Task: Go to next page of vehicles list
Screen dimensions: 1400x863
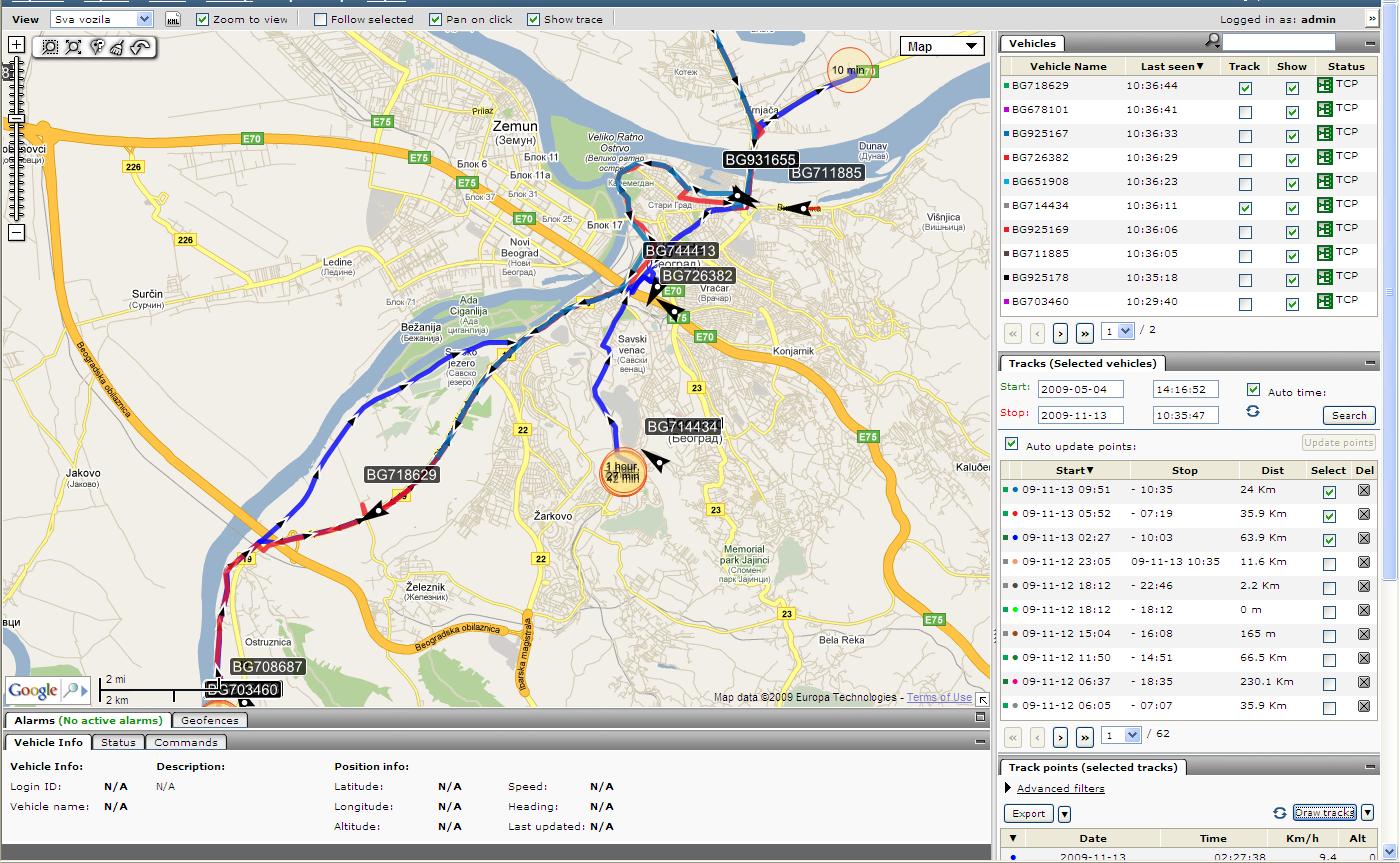Action: coord(1061,333)
